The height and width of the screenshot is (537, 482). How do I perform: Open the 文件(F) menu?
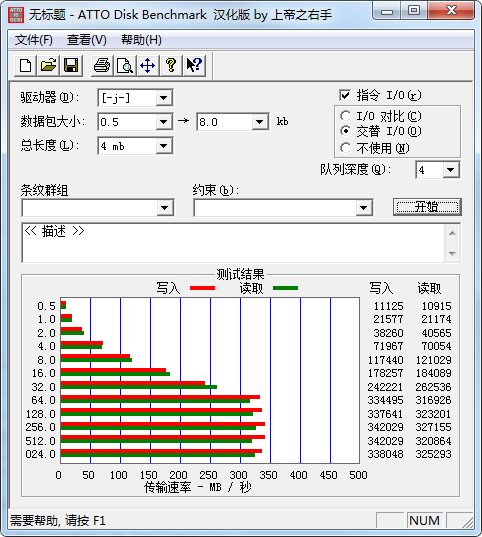34,40
